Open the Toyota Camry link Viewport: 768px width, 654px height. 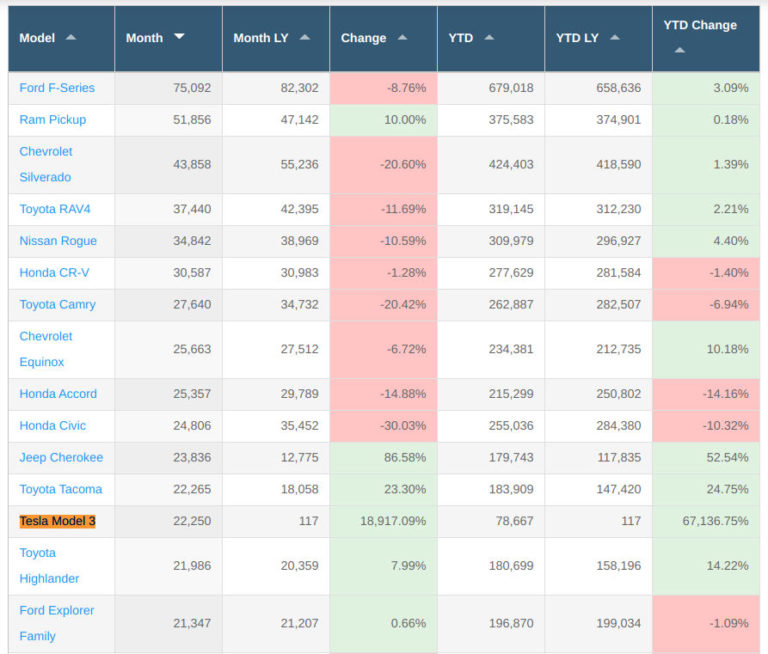click(x=57, y=304)
